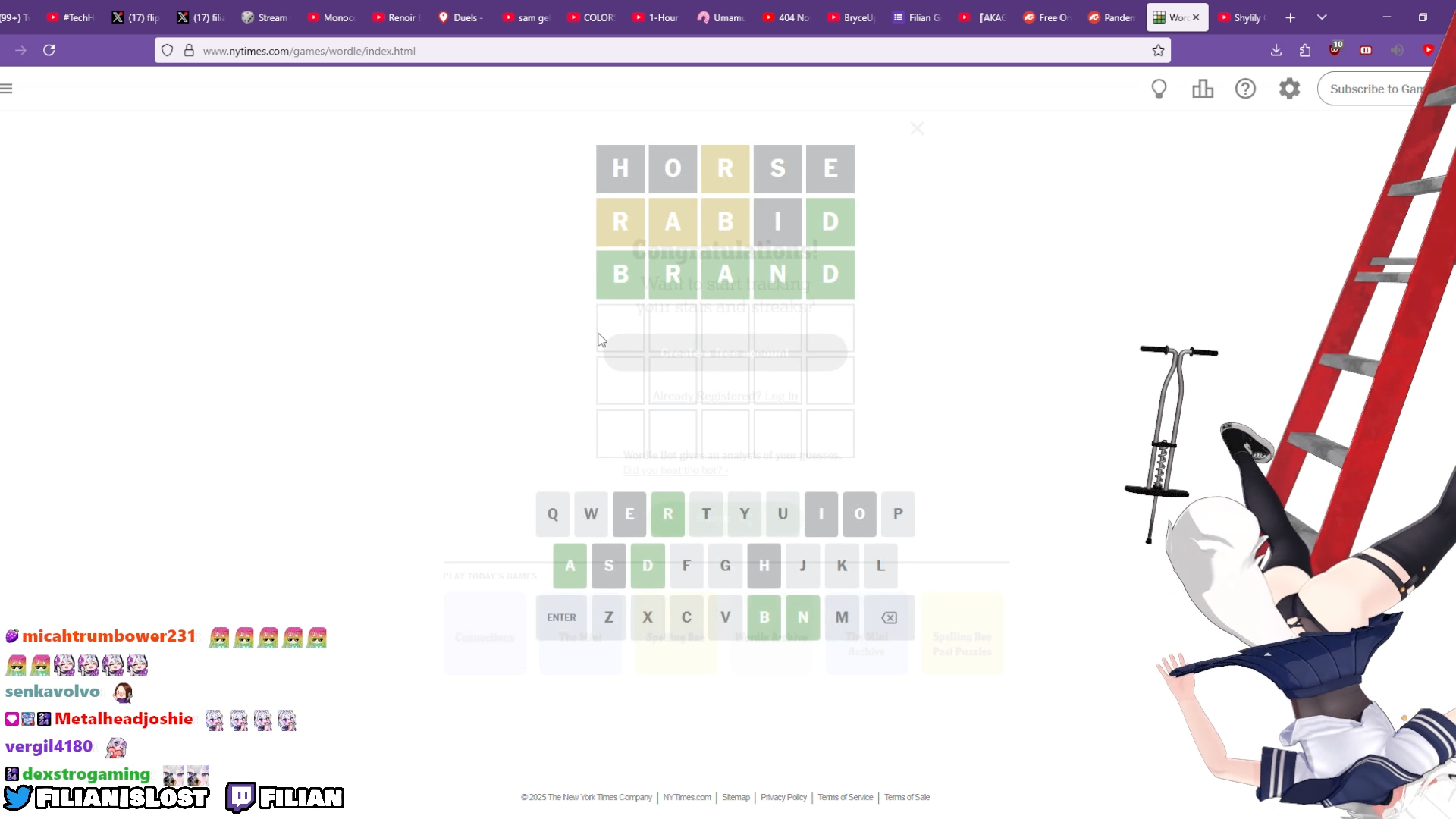The height and width of the screenshot is (819, 1456).
Task: Open the browser extensions puzzle icon
Action: click(1305, 50)
